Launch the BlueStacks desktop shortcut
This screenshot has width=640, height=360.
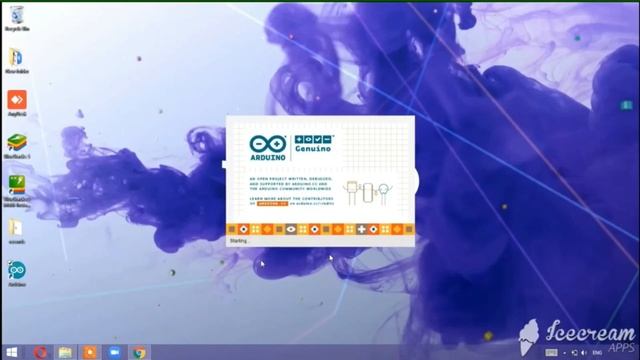click(17, 147)
